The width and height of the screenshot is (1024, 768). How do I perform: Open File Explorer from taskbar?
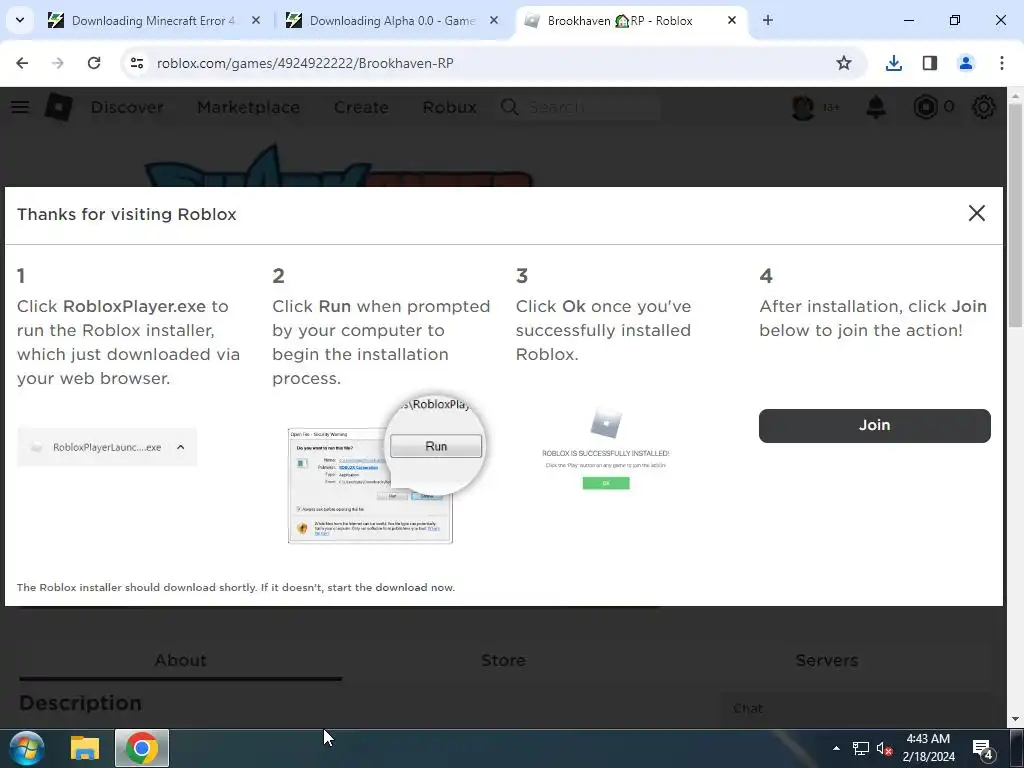[84, 748]
